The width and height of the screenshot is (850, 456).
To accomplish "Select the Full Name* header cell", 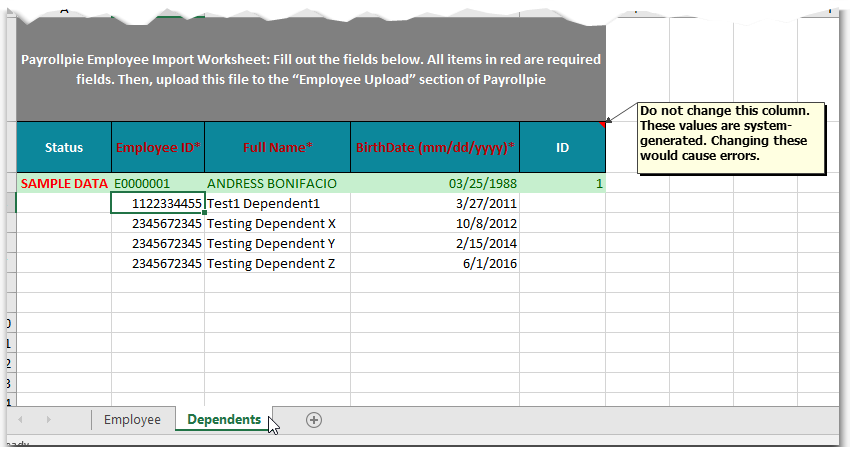I will pos(278,147).
